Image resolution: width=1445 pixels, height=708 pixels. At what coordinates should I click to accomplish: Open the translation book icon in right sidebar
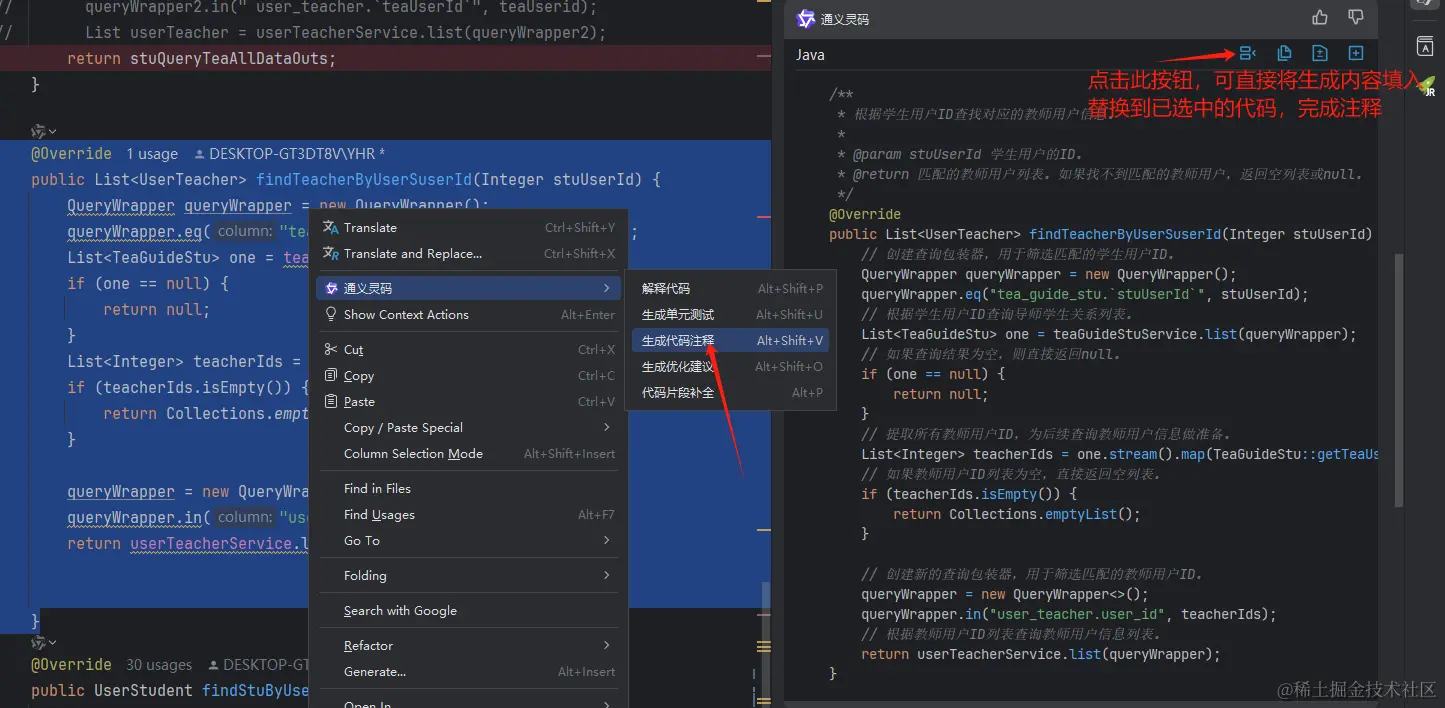pos(1425,46)
